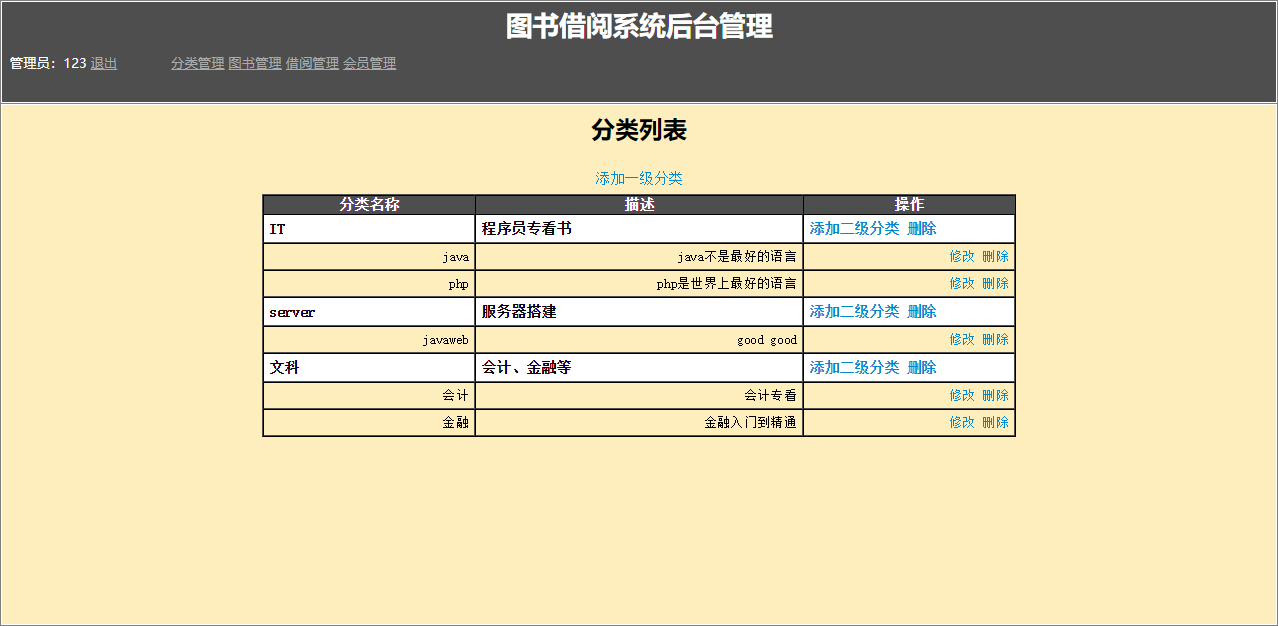The width and height of the screenshot is (1278, 626).
Task: Select the 描述 column header
Action: click(639, 205)
